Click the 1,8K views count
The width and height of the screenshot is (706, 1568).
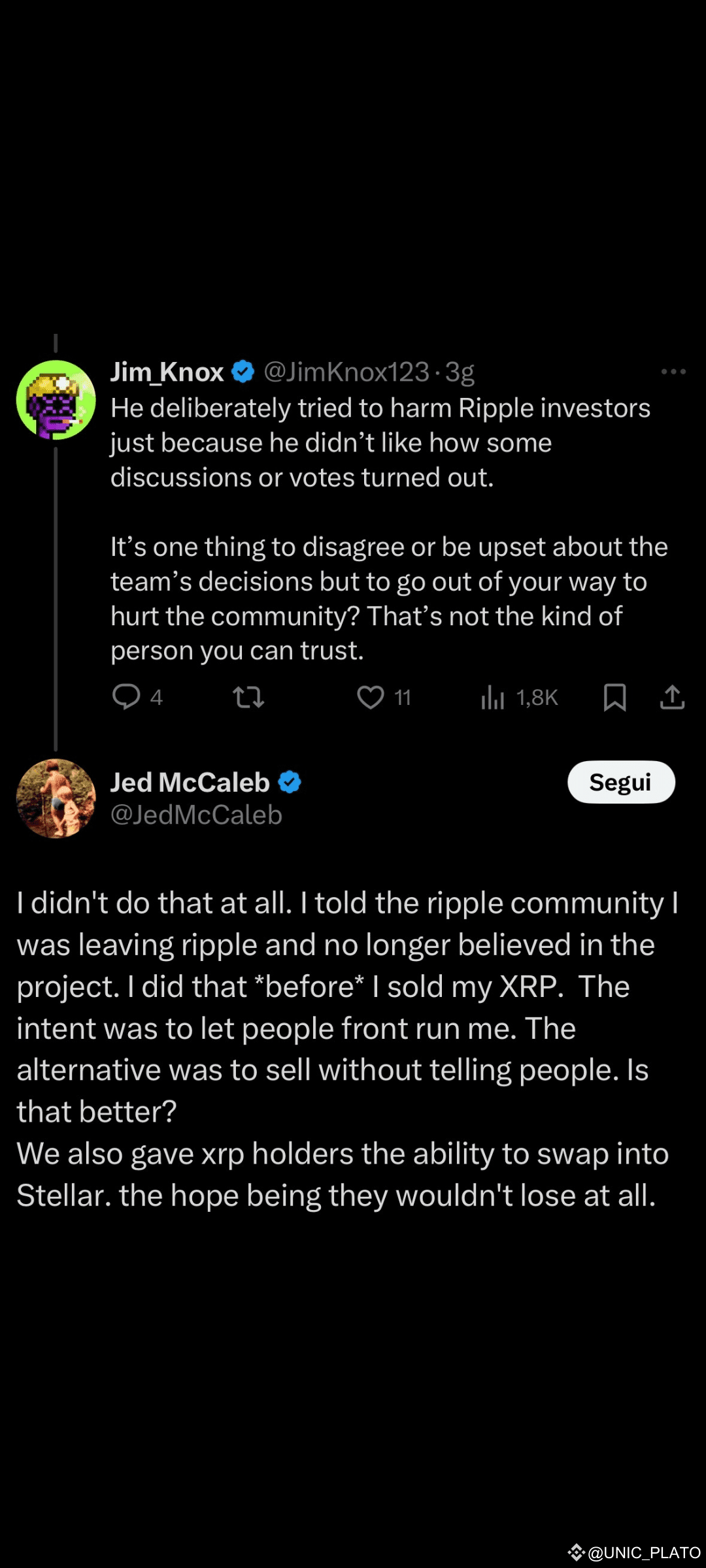pos(537,698)
